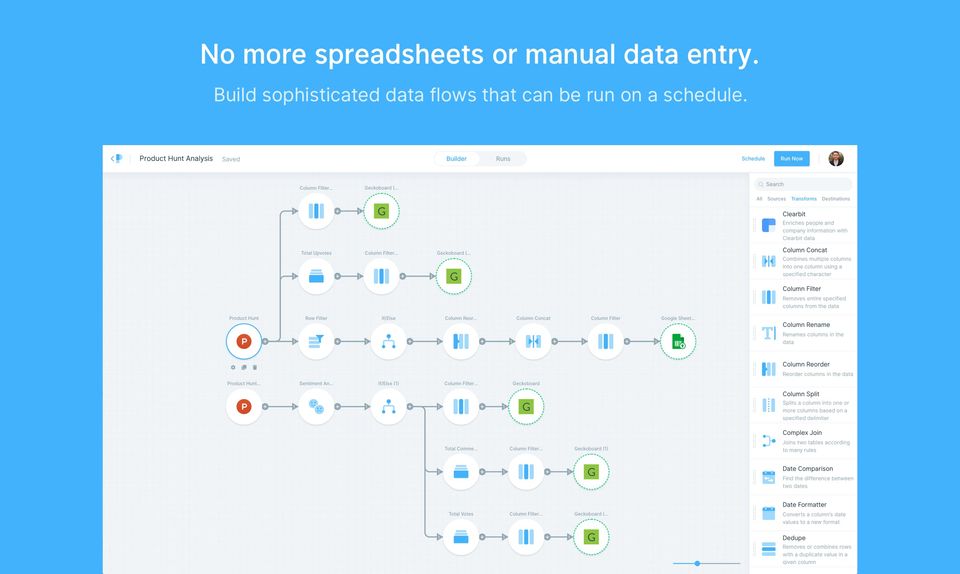The width and height of the screenshot is (960, 574).
Task: Open the Destinations tab in sidebar
Action: (x=835, y=199)
